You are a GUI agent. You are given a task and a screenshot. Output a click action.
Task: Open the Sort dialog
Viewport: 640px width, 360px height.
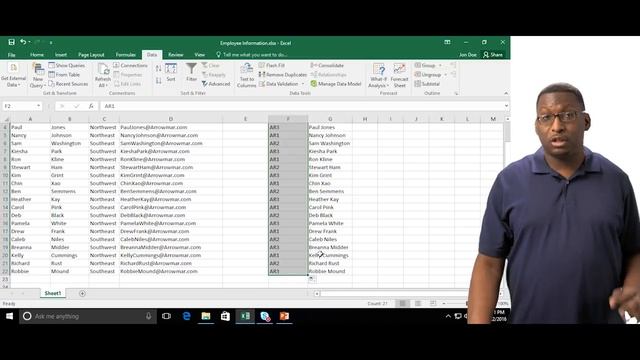coord(171,72)
